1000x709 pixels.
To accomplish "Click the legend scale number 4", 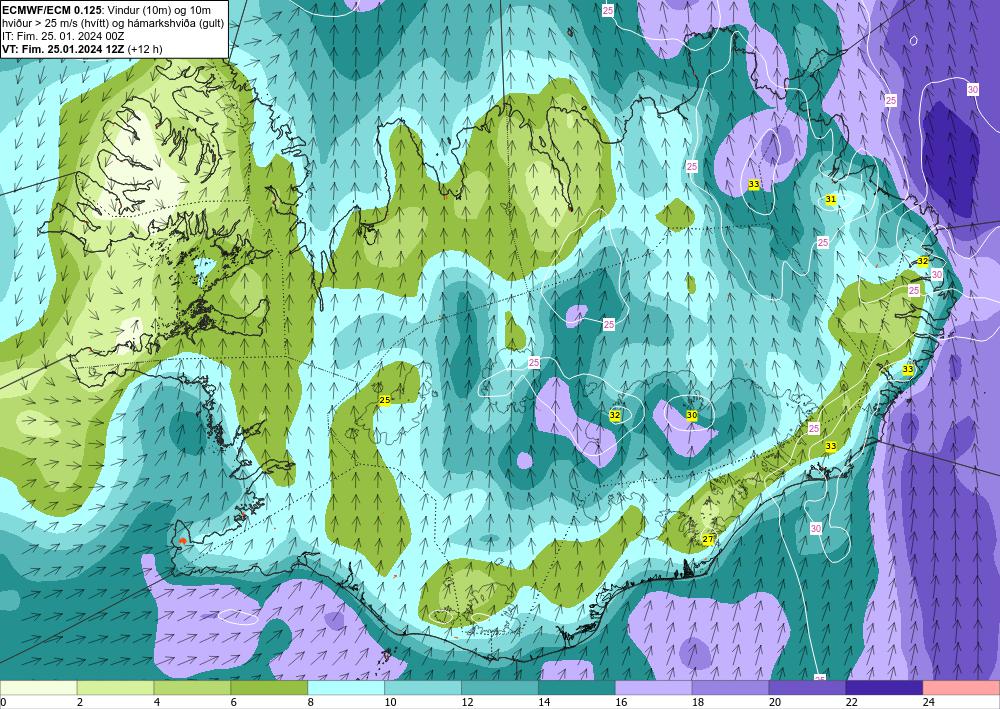I will point(157,703).
